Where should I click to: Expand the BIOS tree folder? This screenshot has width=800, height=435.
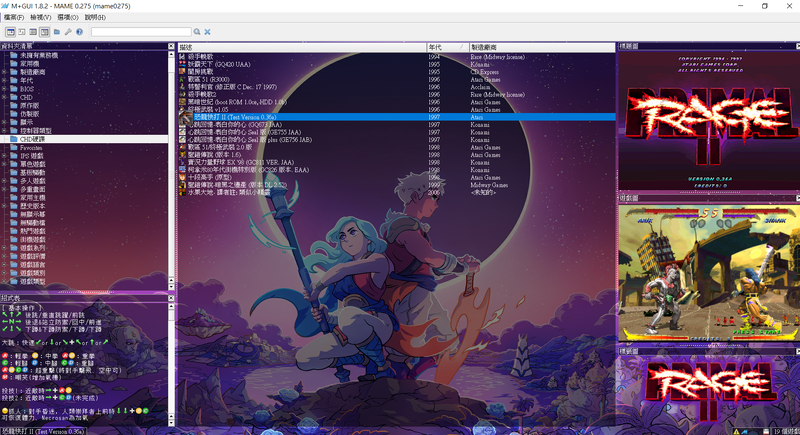point(5,89)
